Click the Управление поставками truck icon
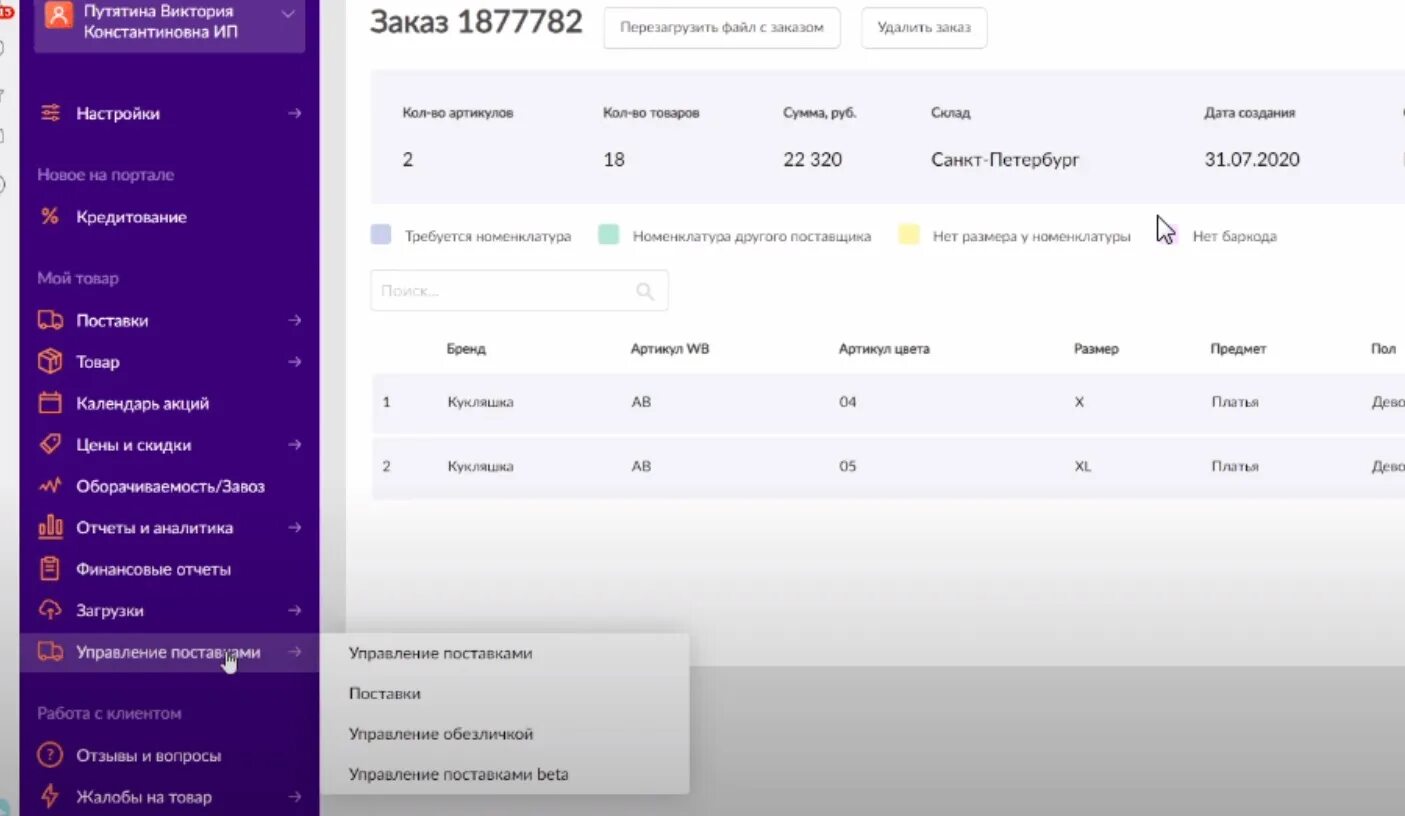 point(50,651)
